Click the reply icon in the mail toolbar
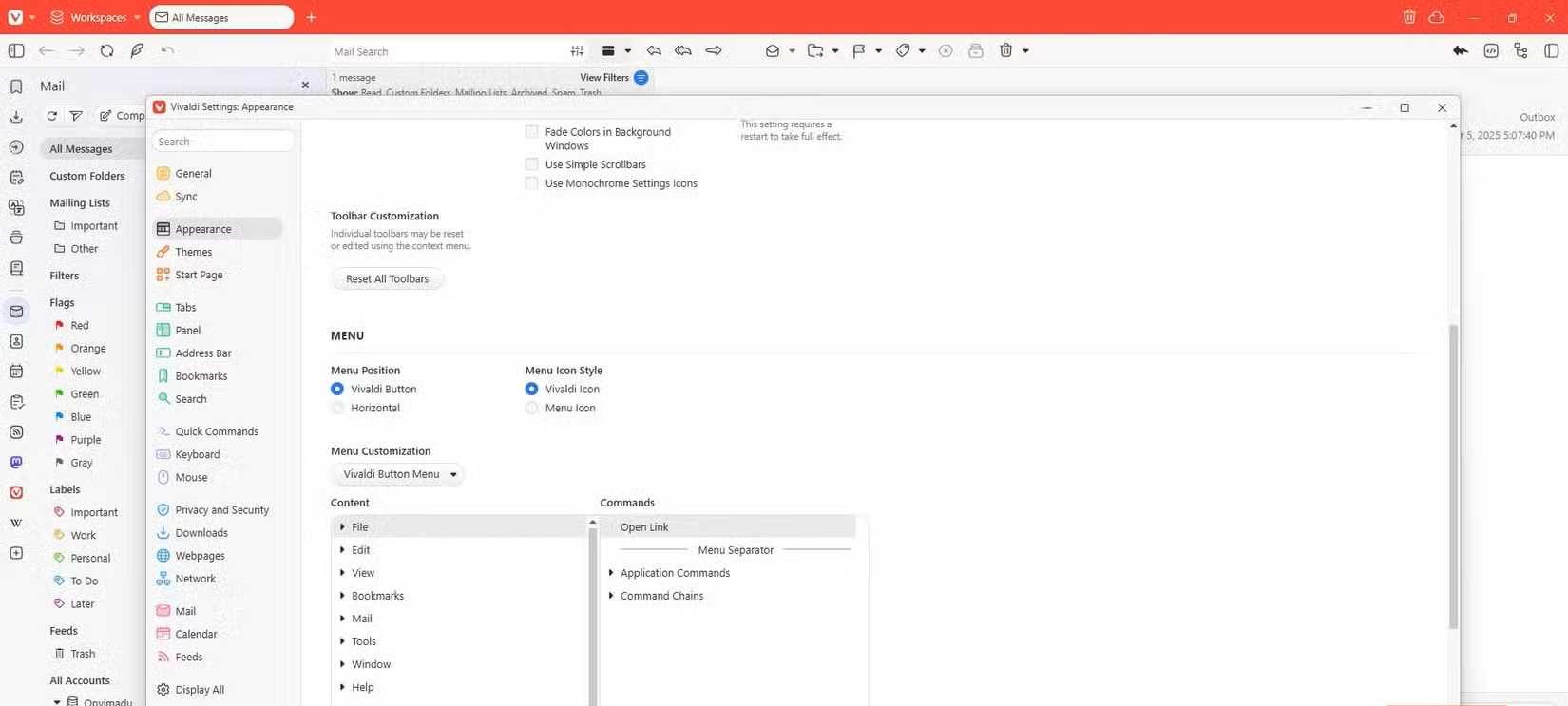 [x=654, y=51]
